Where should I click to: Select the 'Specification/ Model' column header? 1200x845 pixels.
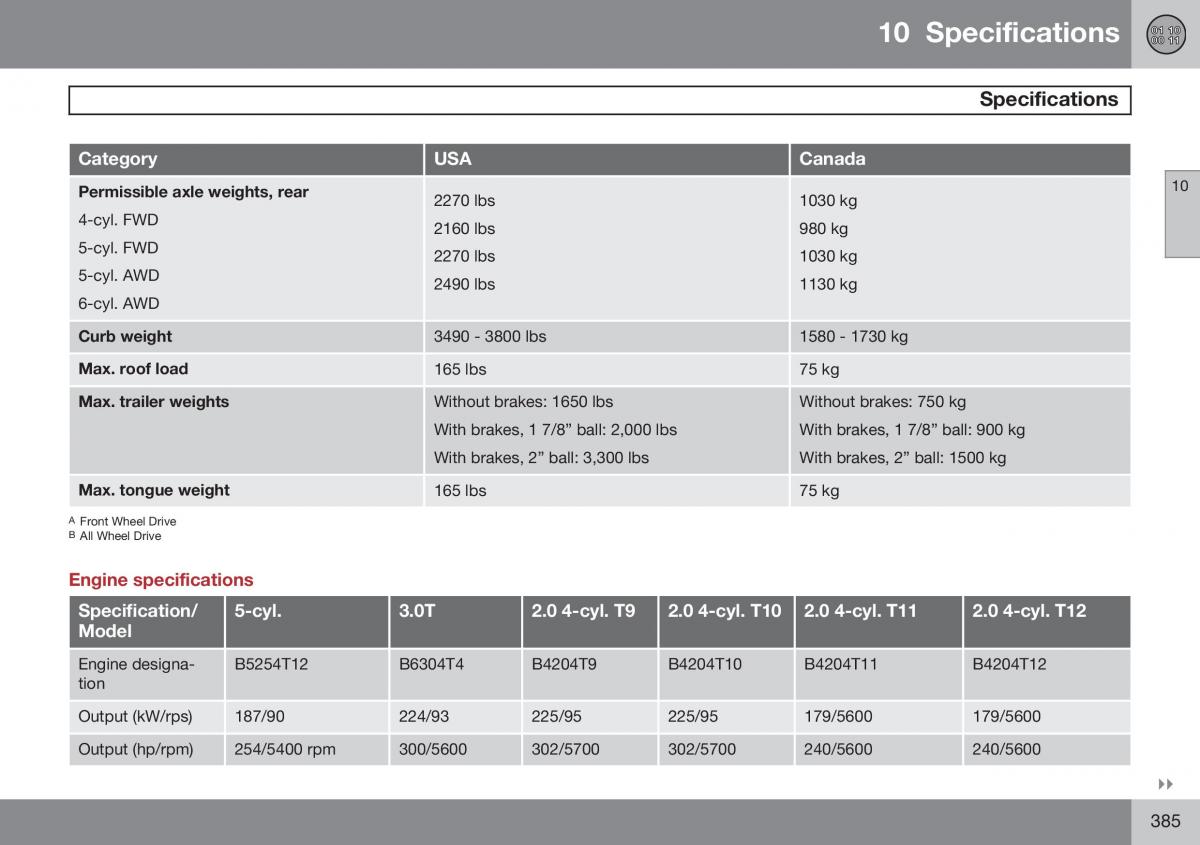click(146, 621)
